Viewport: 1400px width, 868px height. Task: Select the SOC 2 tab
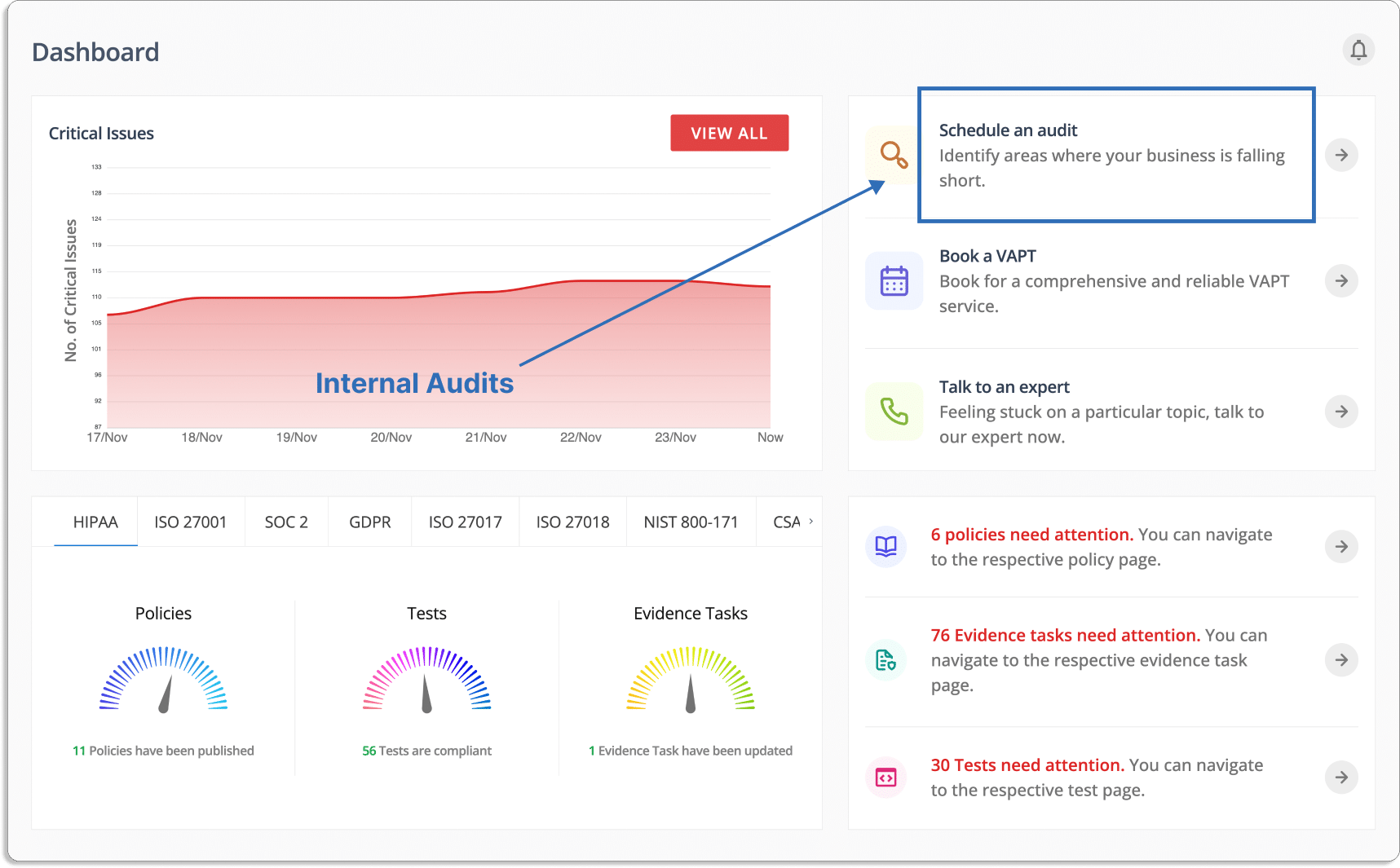pyautogui.click(x=286, y=522)
